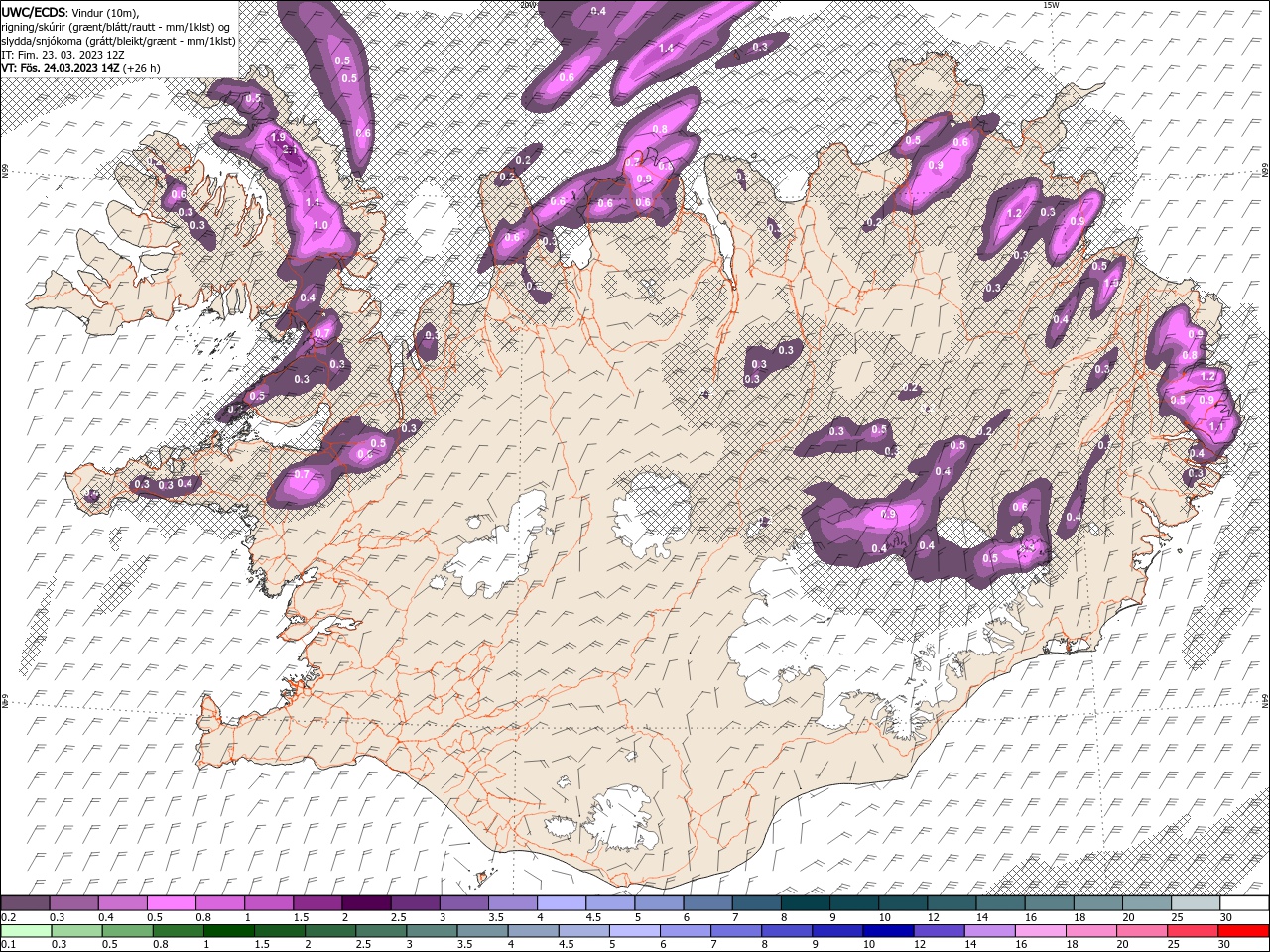
Task: Click the 'rigning/skúrir' legend description line
Action: pyautogui.click(x=115, y=28)
